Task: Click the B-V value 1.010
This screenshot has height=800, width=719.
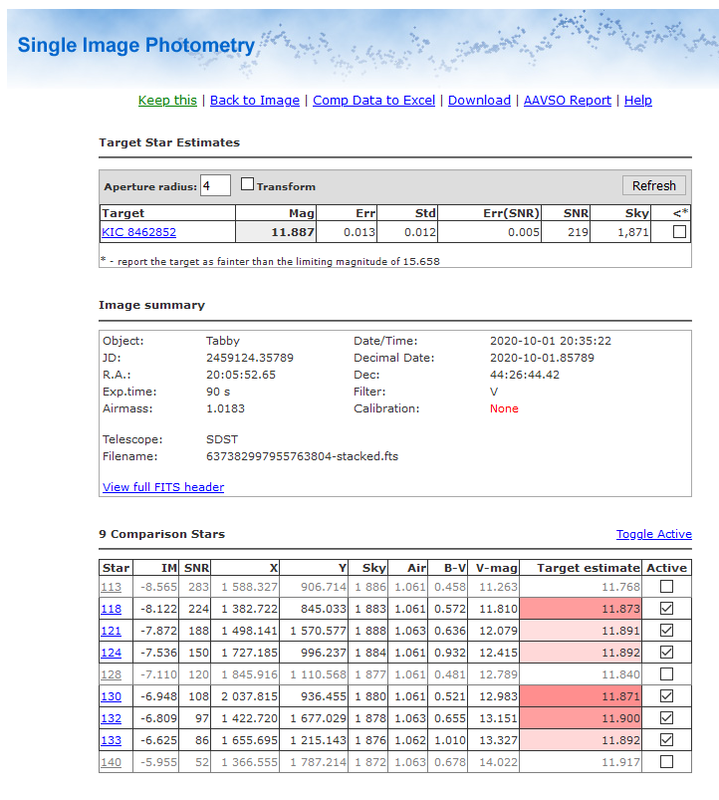Action: [x=450, y=741]
